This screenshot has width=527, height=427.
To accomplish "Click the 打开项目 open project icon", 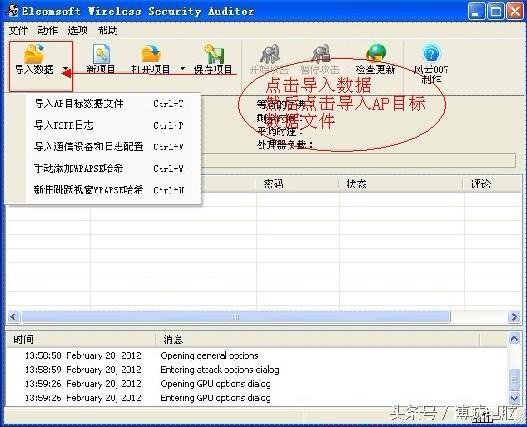I will [151, 54].
